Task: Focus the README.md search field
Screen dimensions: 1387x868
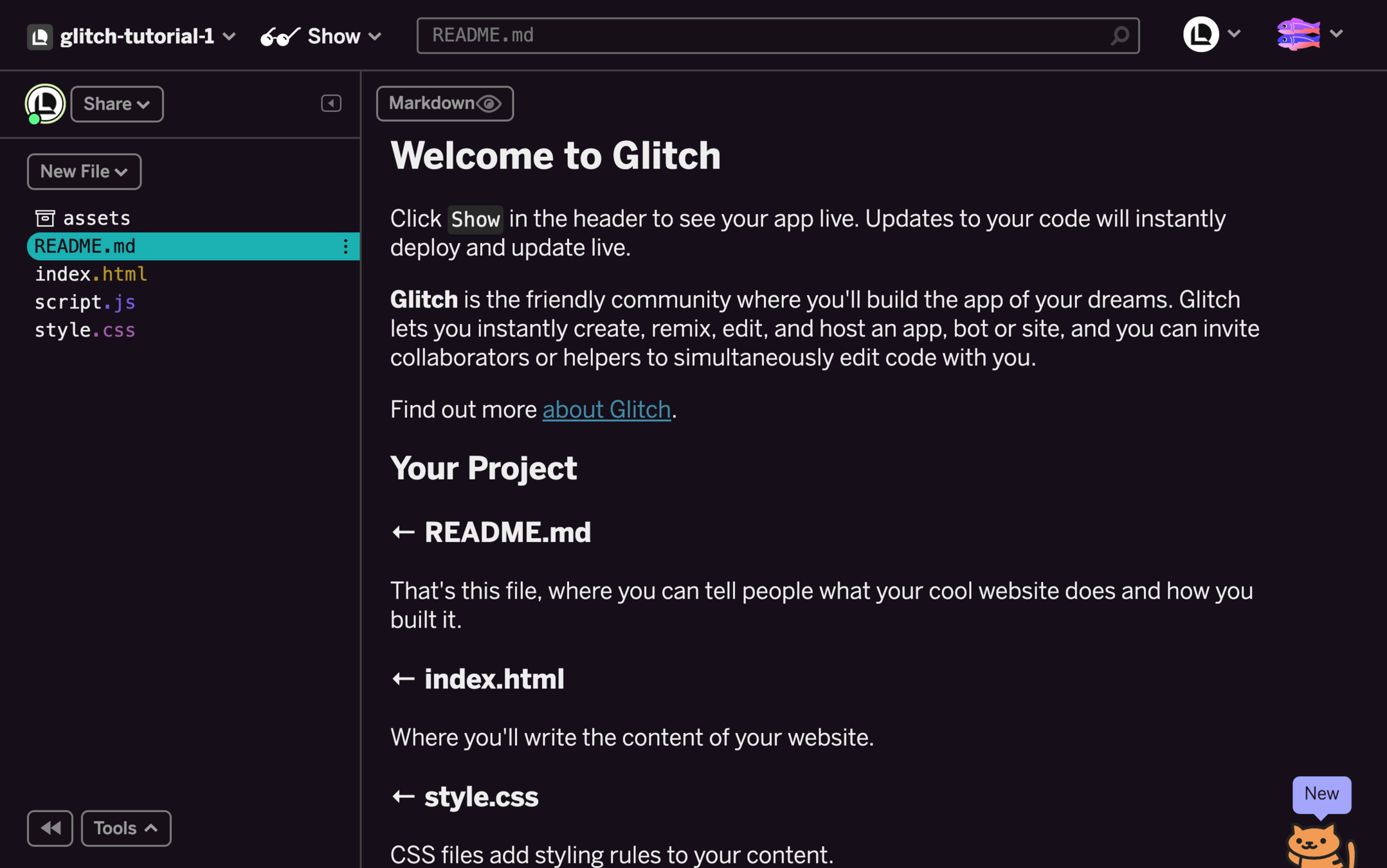Action: tap(765, 35)
